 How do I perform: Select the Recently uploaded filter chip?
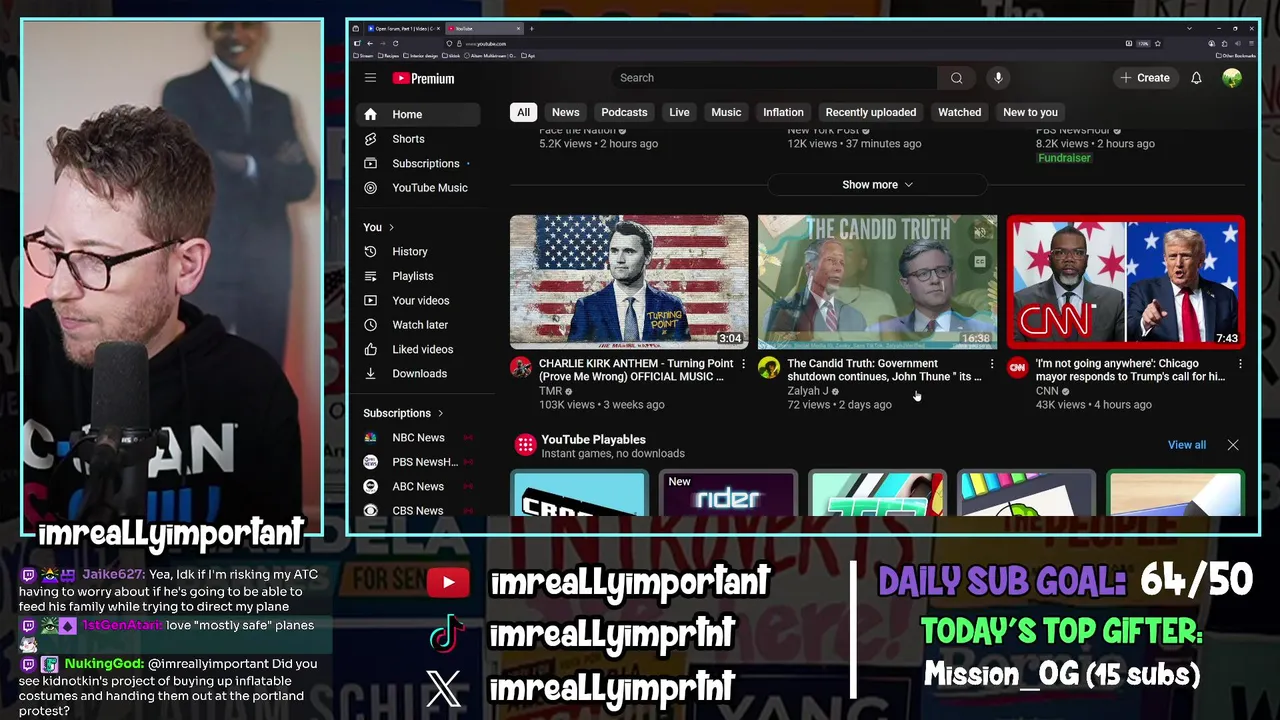click(x=870, y=112)
